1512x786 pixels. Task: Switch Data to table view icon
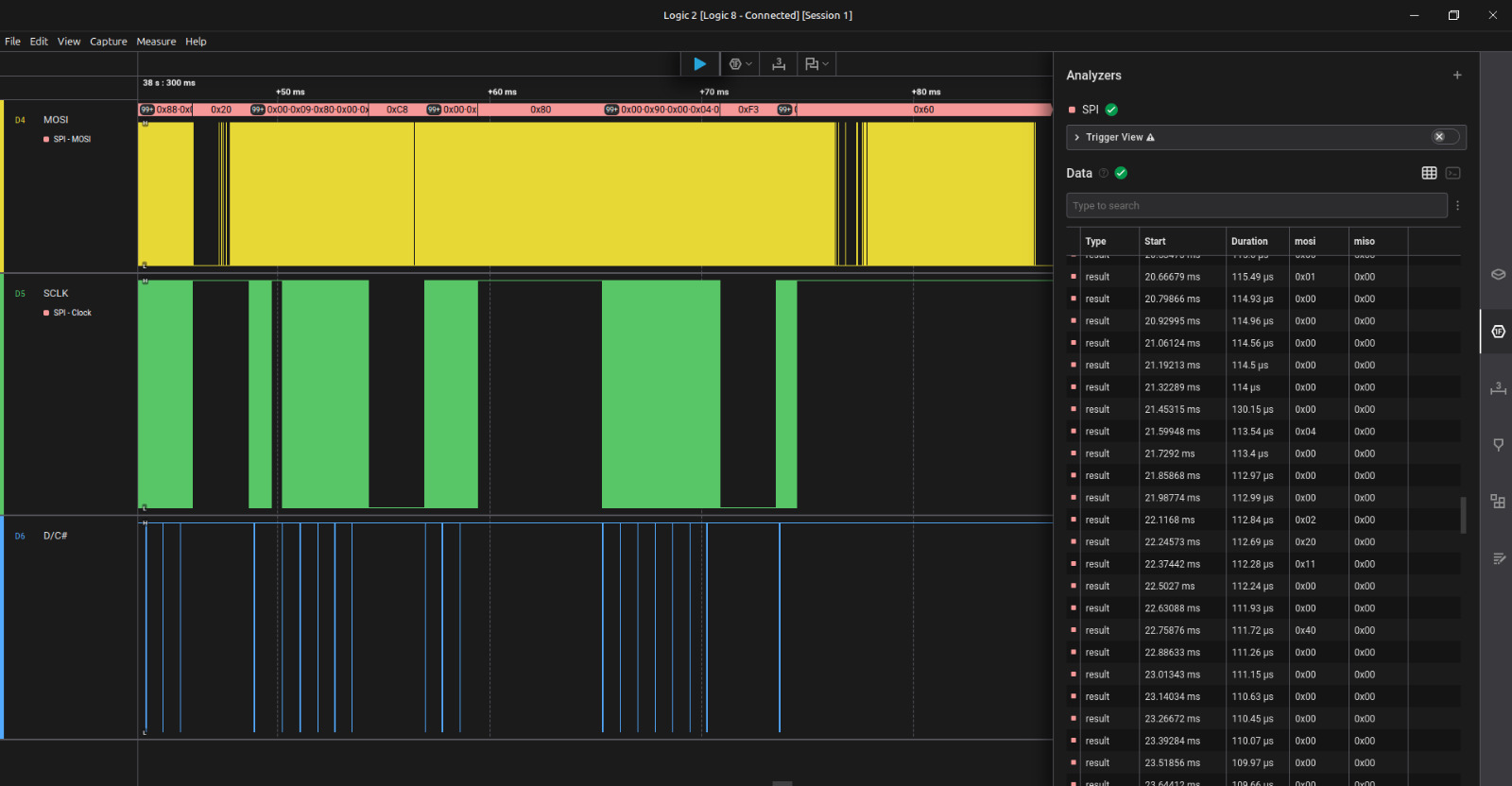coord(1429,173)
